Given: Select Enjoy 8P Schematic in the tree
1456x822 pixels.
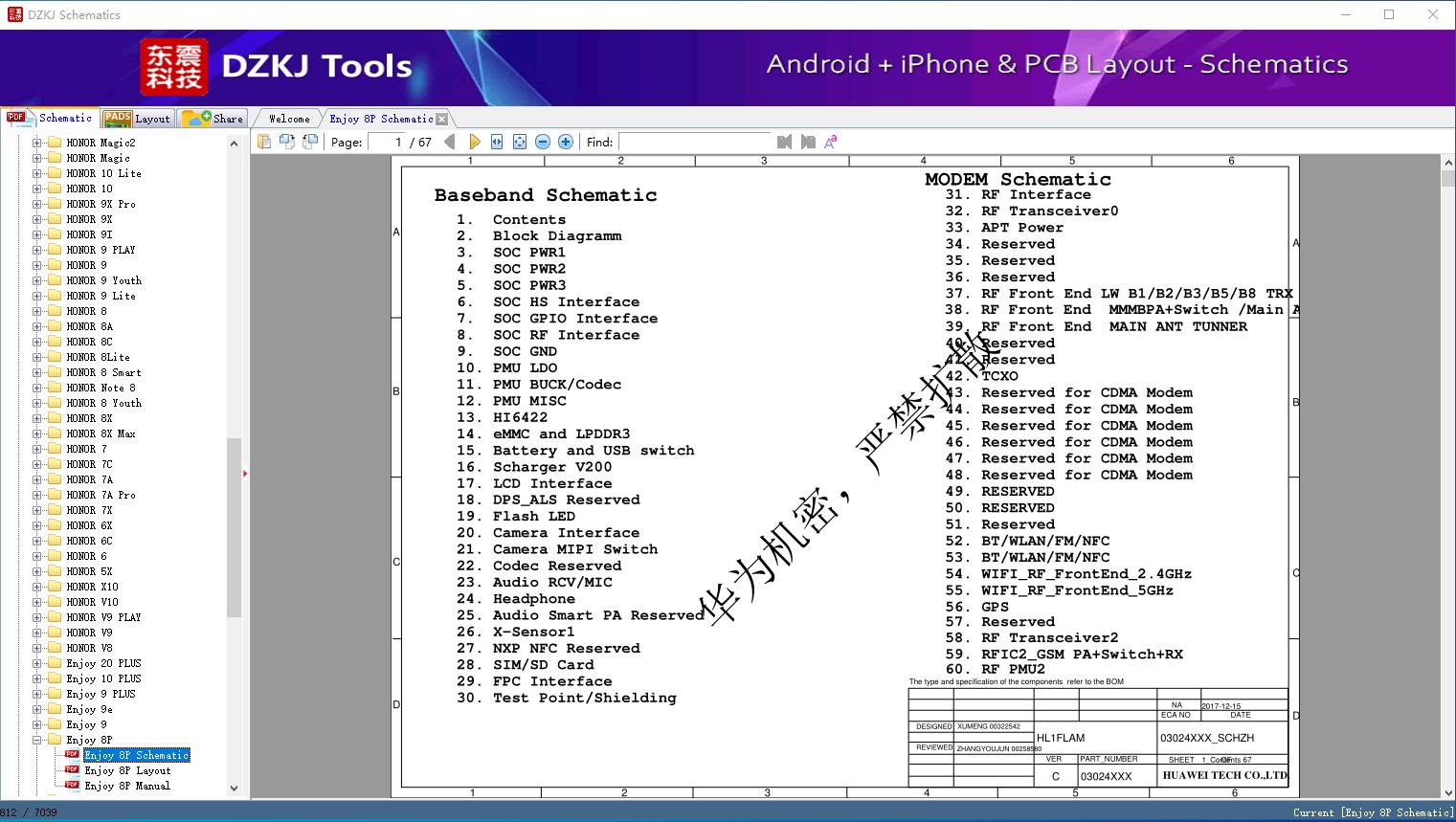Looking at the screenshot, I should pyautogui.click(x=137, y=755).
